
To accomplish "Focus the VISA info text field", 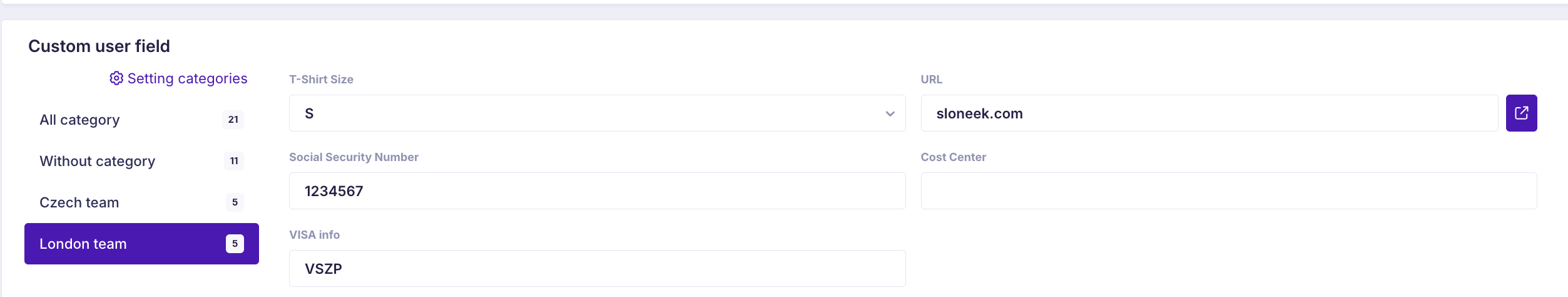I will pyautogui.click(x=597, y=269).
